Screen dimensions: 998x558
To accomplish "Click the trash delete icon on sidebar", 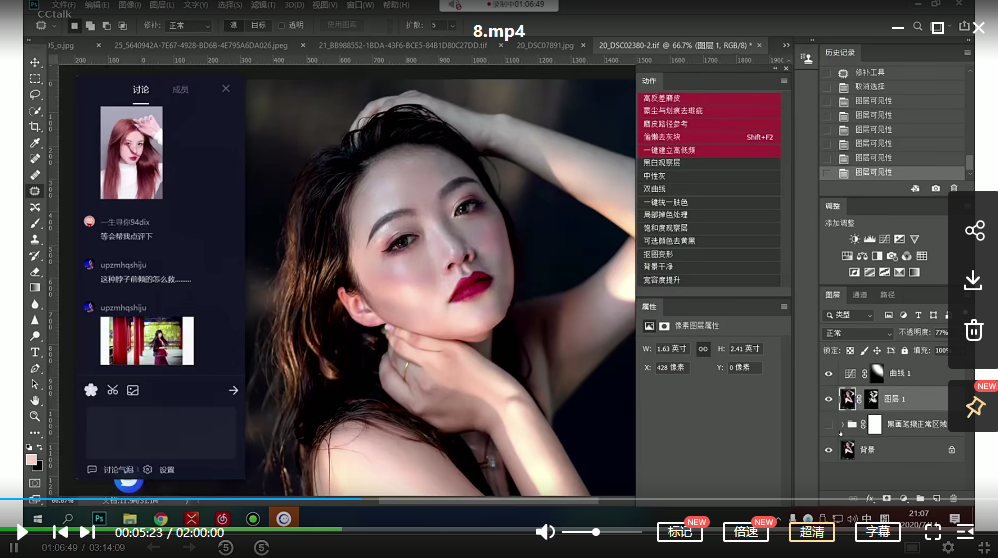I will tap(974, 330).
